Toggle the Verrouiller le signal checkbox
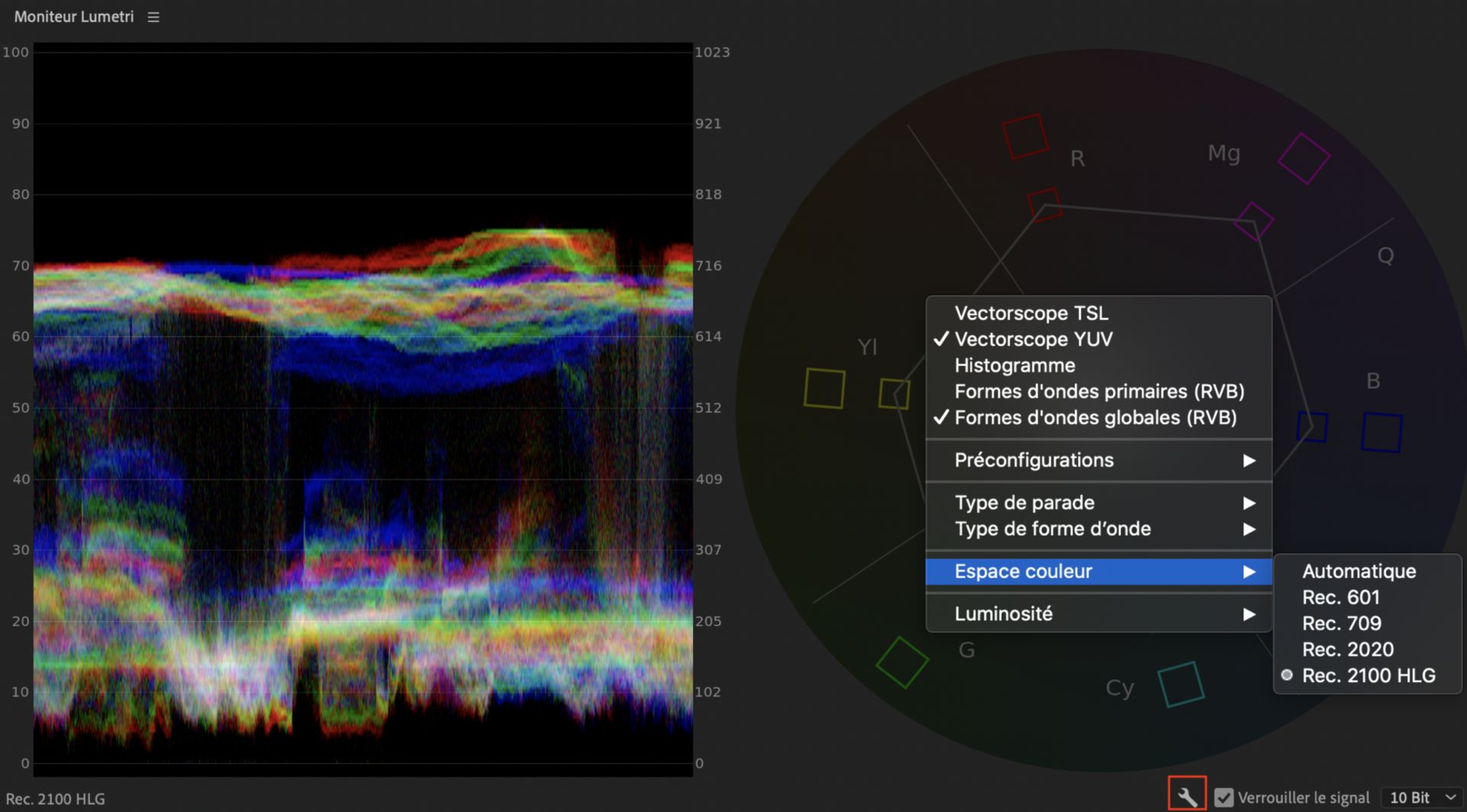The image size is (1467, 812). [1224, 797]
